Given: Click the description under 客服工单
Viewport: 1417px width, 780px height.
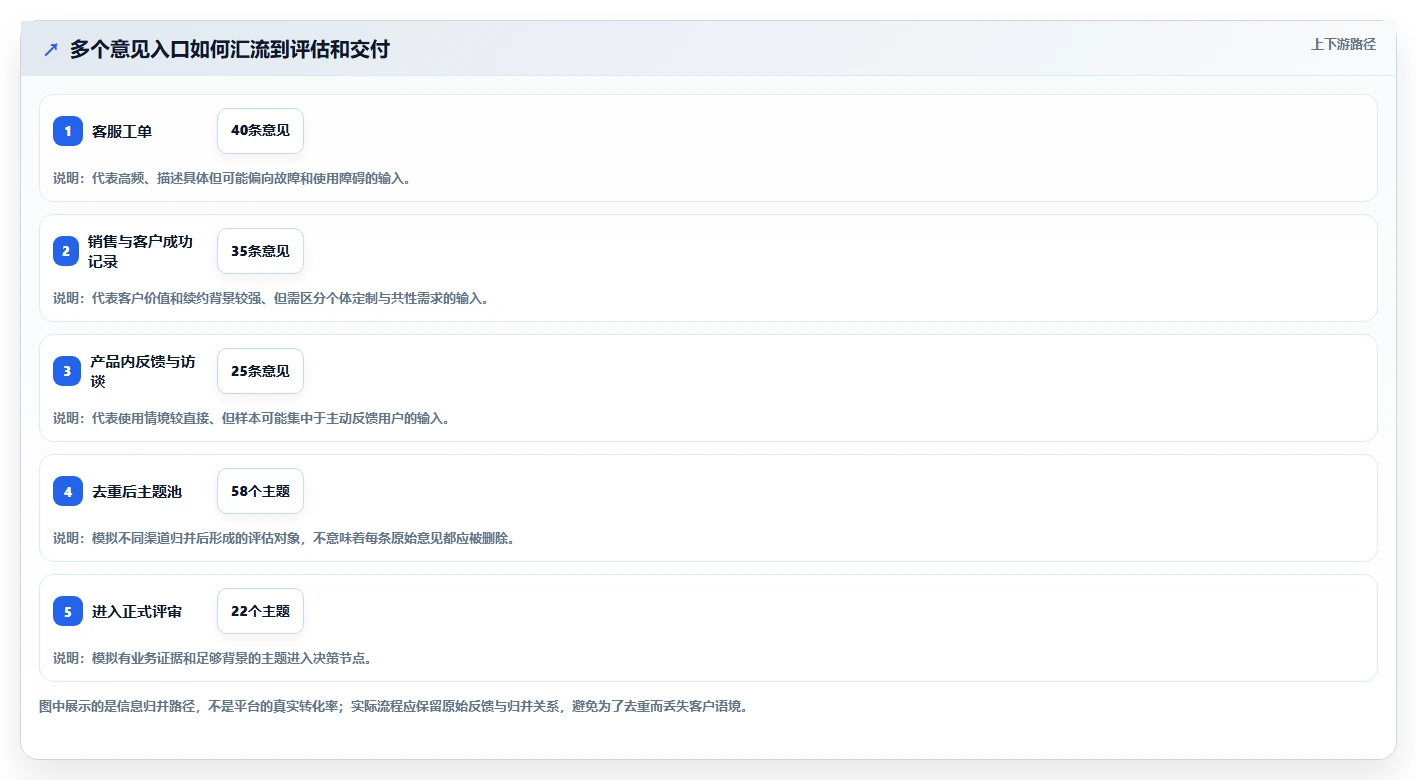Looking at the screenshot, I should point(232,178).
